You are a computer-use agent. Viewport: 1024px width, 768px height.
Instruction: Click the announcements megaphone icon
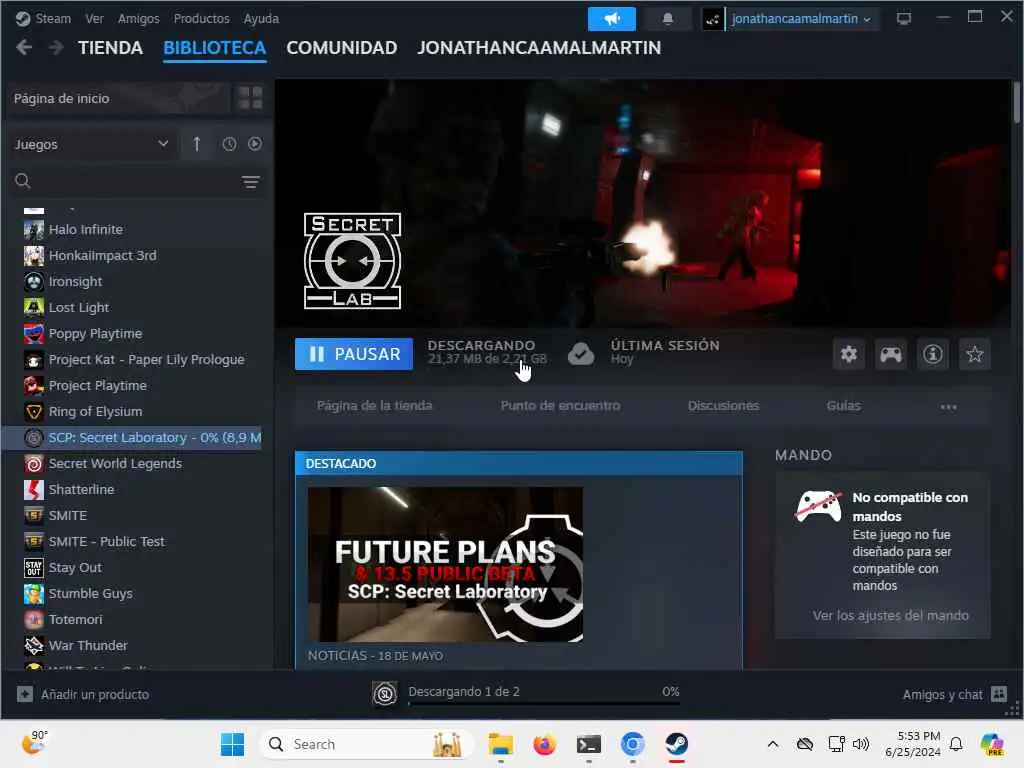(x=611, y=19)
